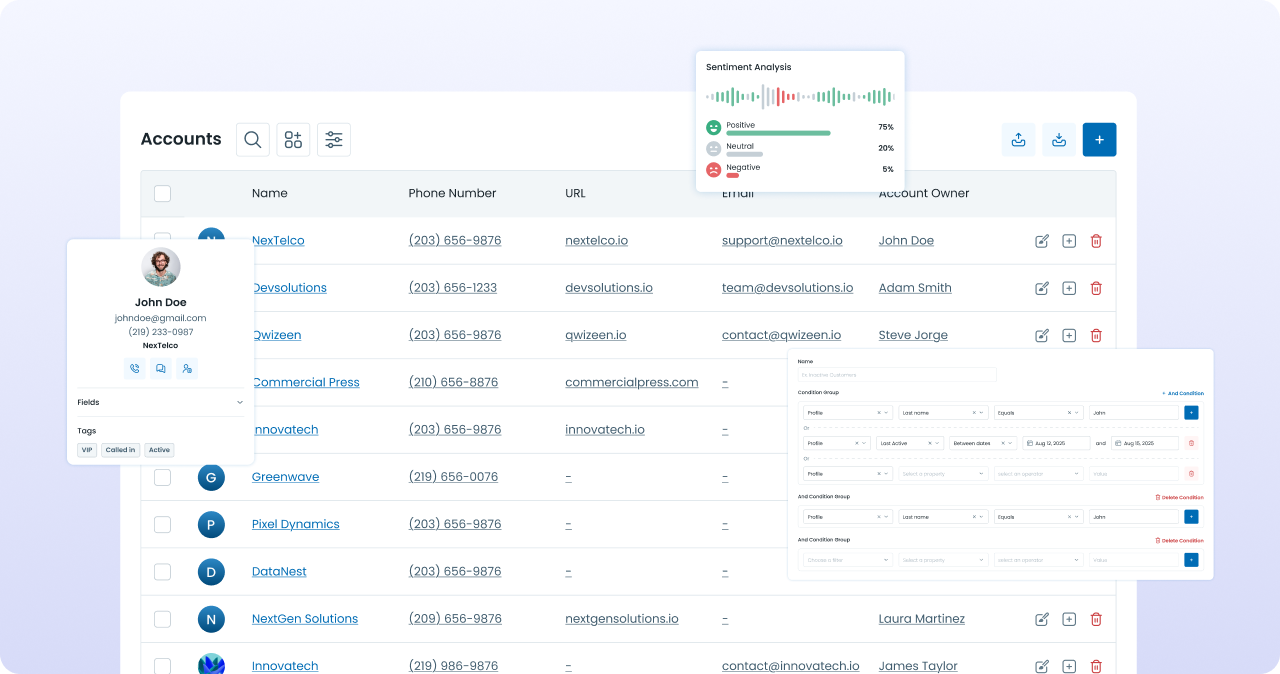Call John Doe using the phone icon
Viewport: 1280px width, 674px height.
click(135, 369)
